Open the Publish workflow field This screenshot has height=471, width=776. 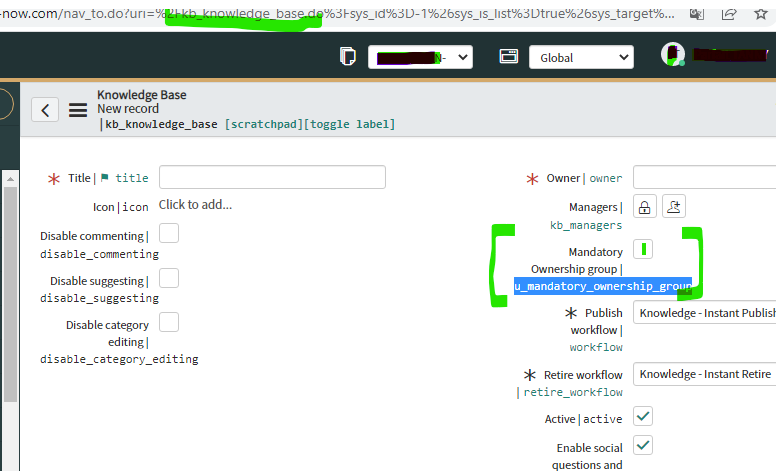[x=705, y=313]
